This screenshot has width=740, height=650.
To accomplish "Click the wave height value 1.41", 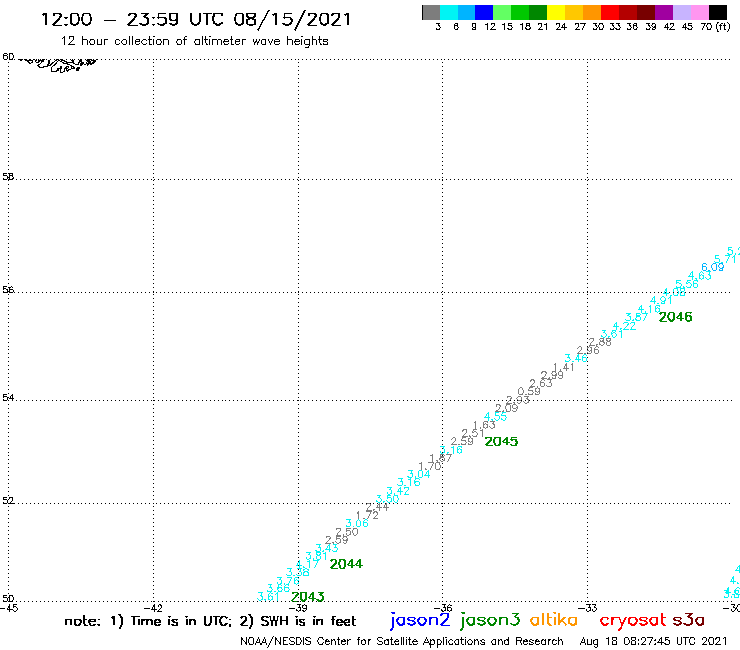I will [x=563, y=367].
